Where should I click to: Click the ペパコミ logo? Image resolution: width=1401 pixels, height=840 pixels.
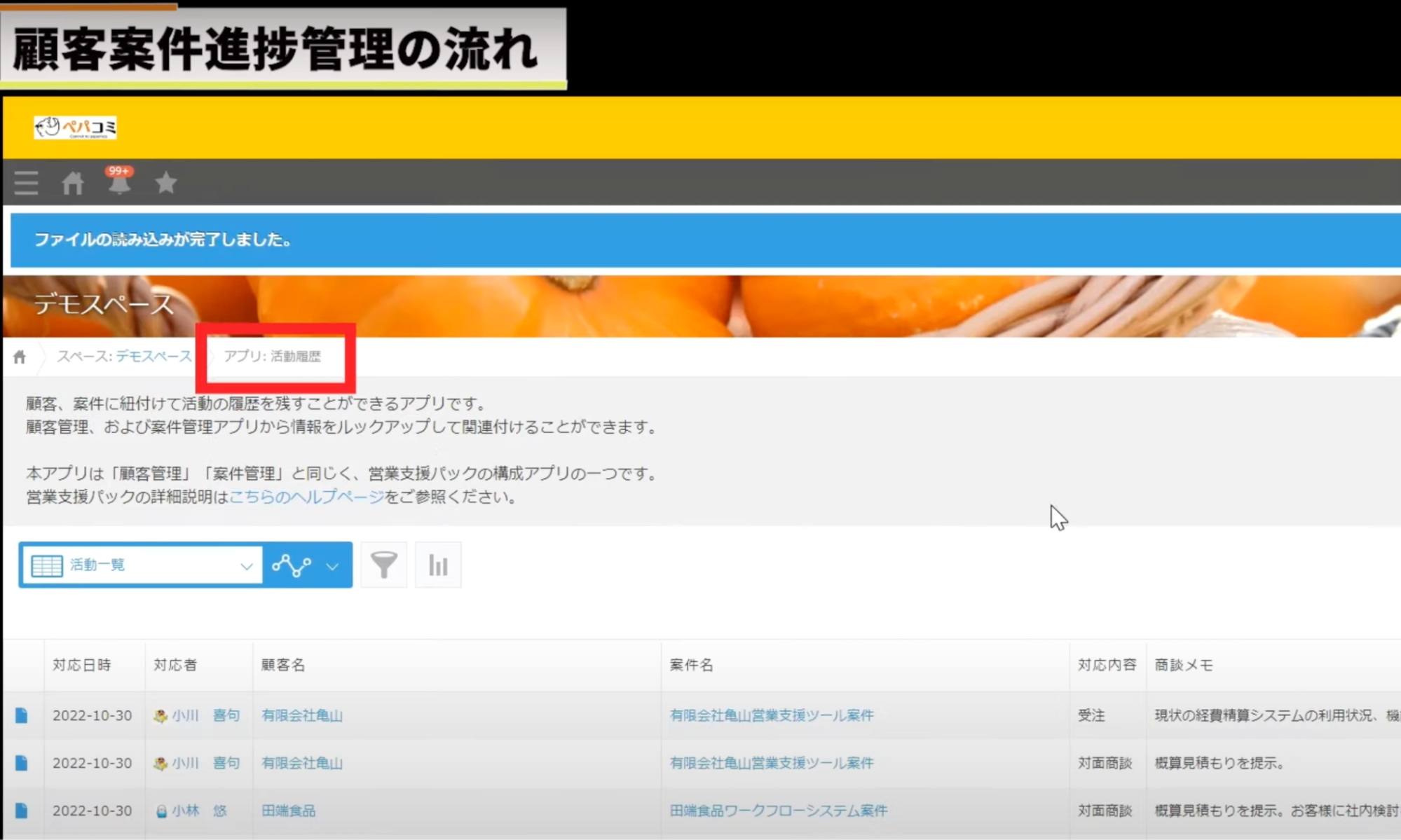(x=75, y=128)
